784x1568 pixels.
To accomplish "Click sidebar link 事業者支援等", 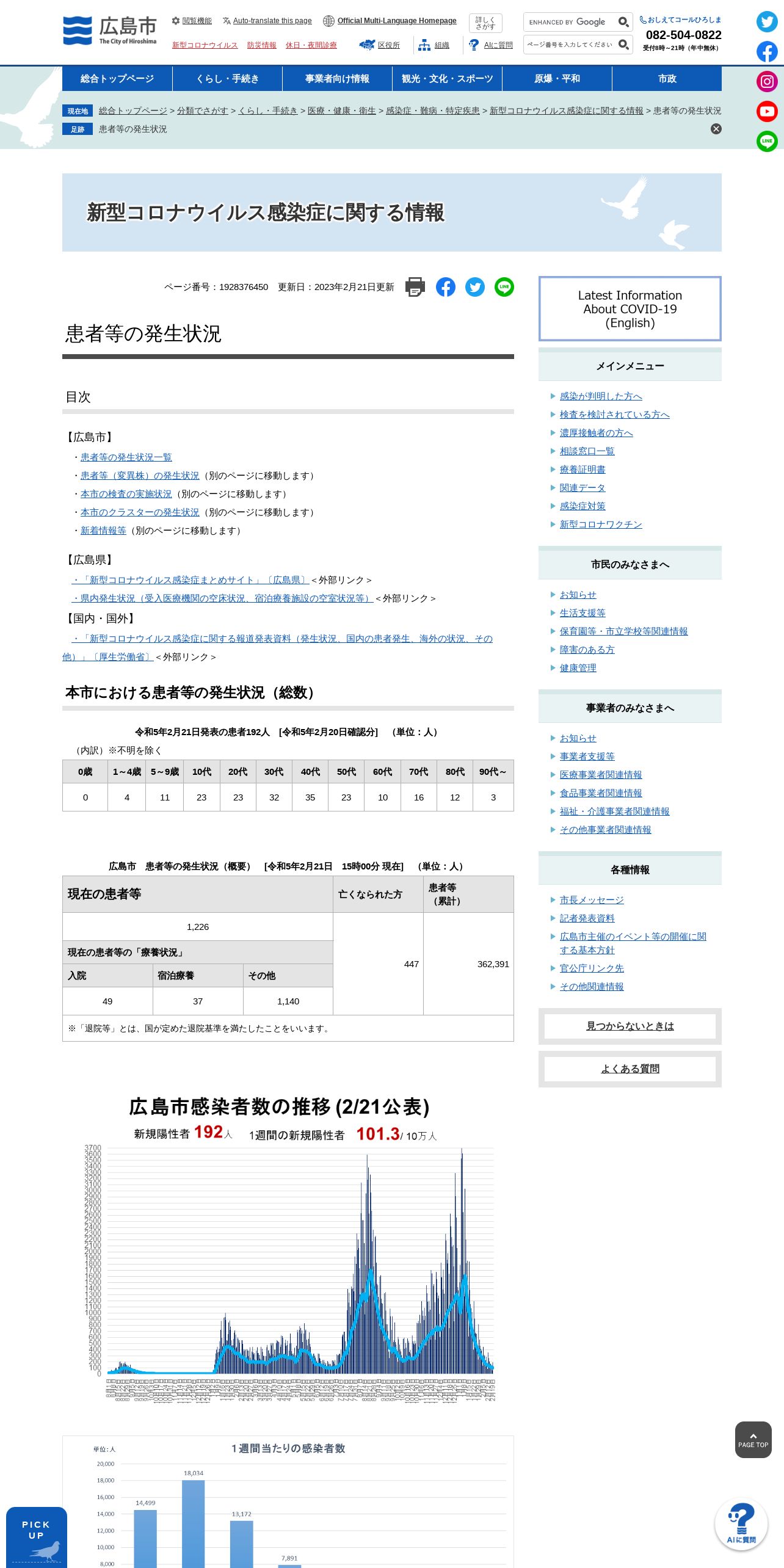I will 587,757.
